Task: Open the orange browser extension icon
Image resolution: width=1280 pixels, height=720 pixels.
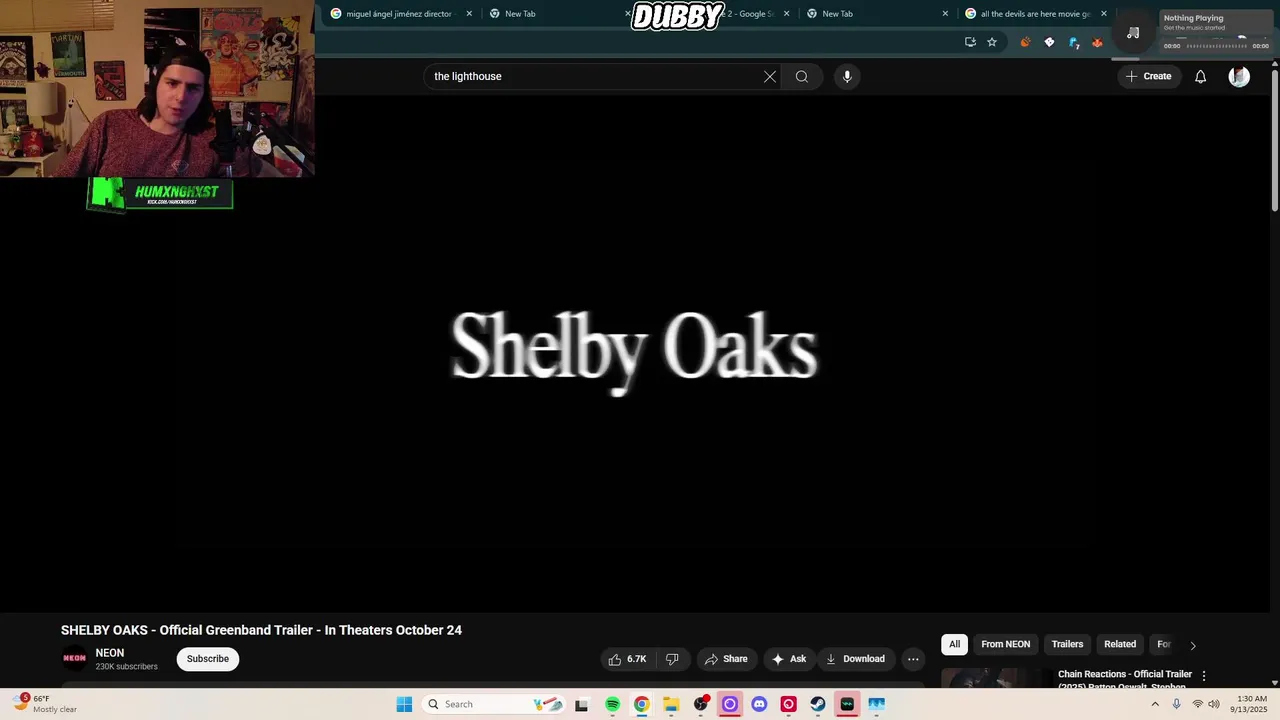Action: [x=1025, y=42]
